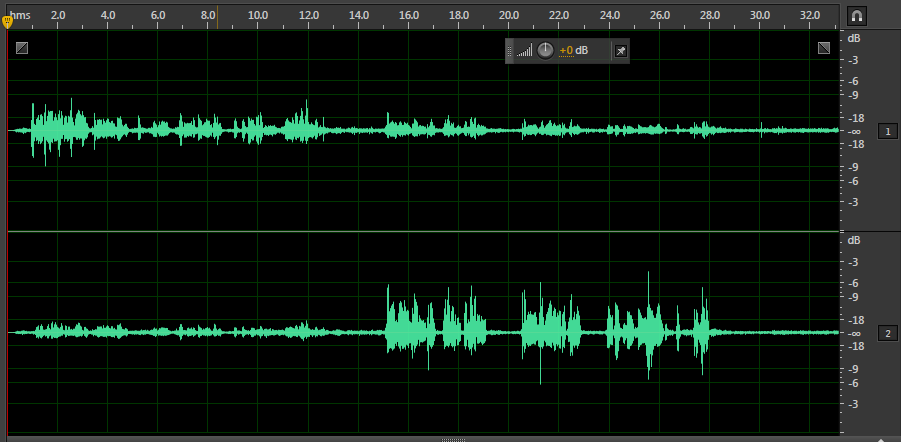Screen dimensions: 901x442
Task: Toggle channel 1 enable button
Action: click(x=888, y=132)
